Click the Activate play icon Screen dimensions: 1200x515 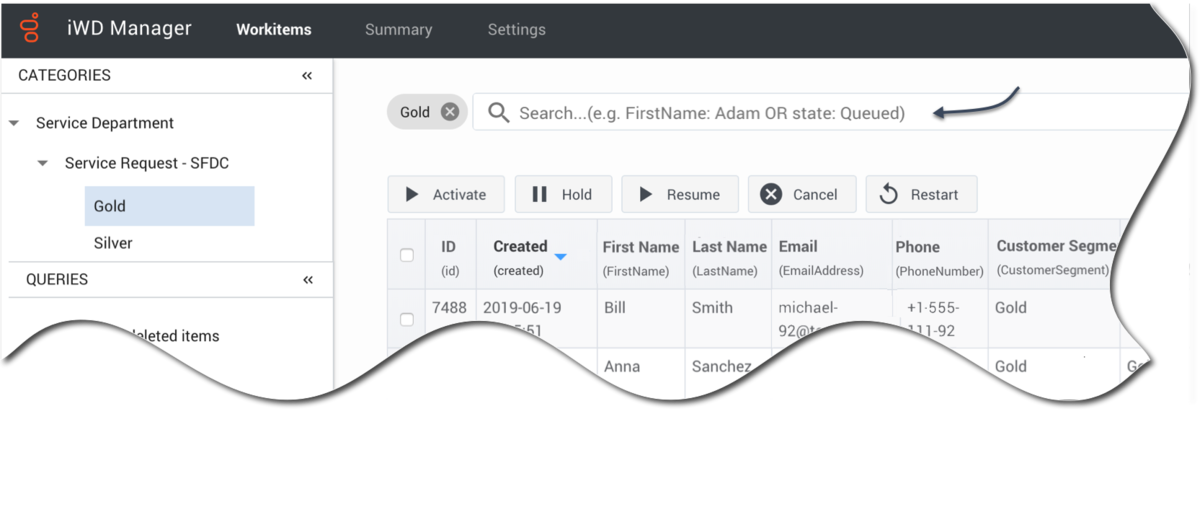tap(412, 195)
